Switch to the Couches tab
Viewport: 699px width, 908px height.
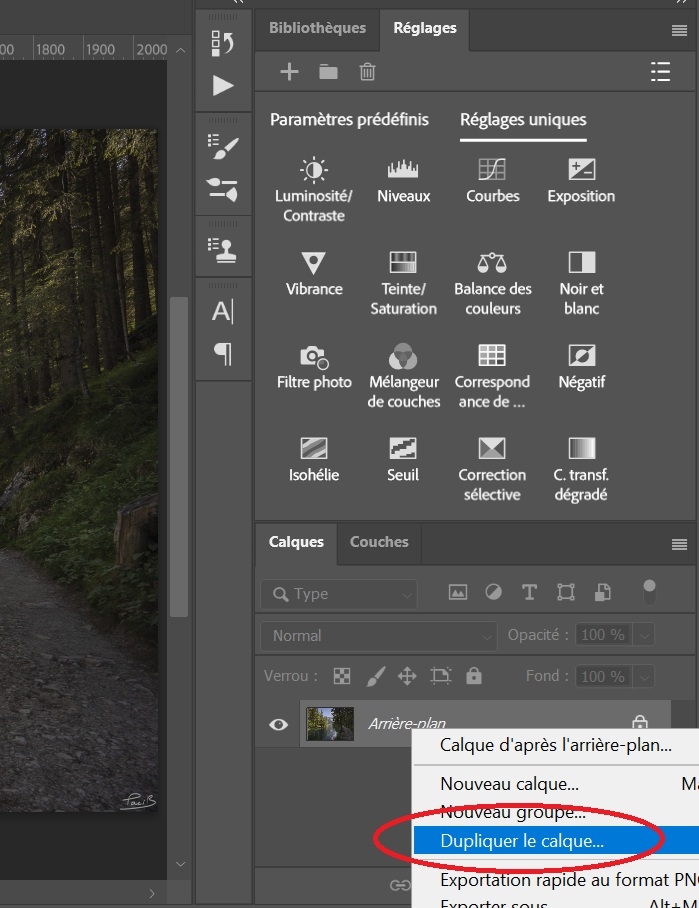coord(379,542)
